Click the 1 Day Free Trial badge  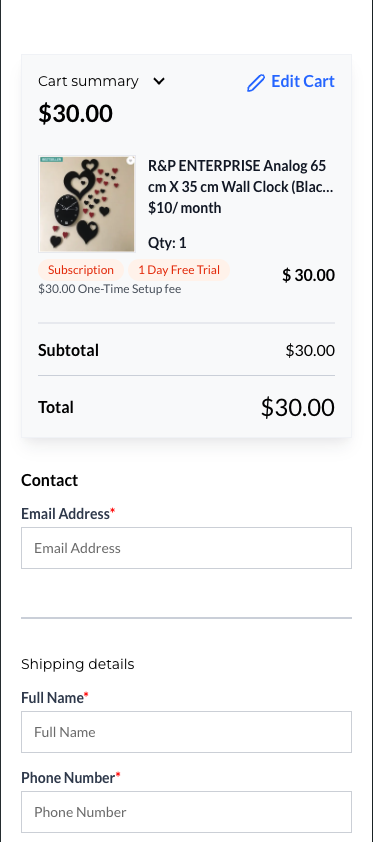(179, 270)
